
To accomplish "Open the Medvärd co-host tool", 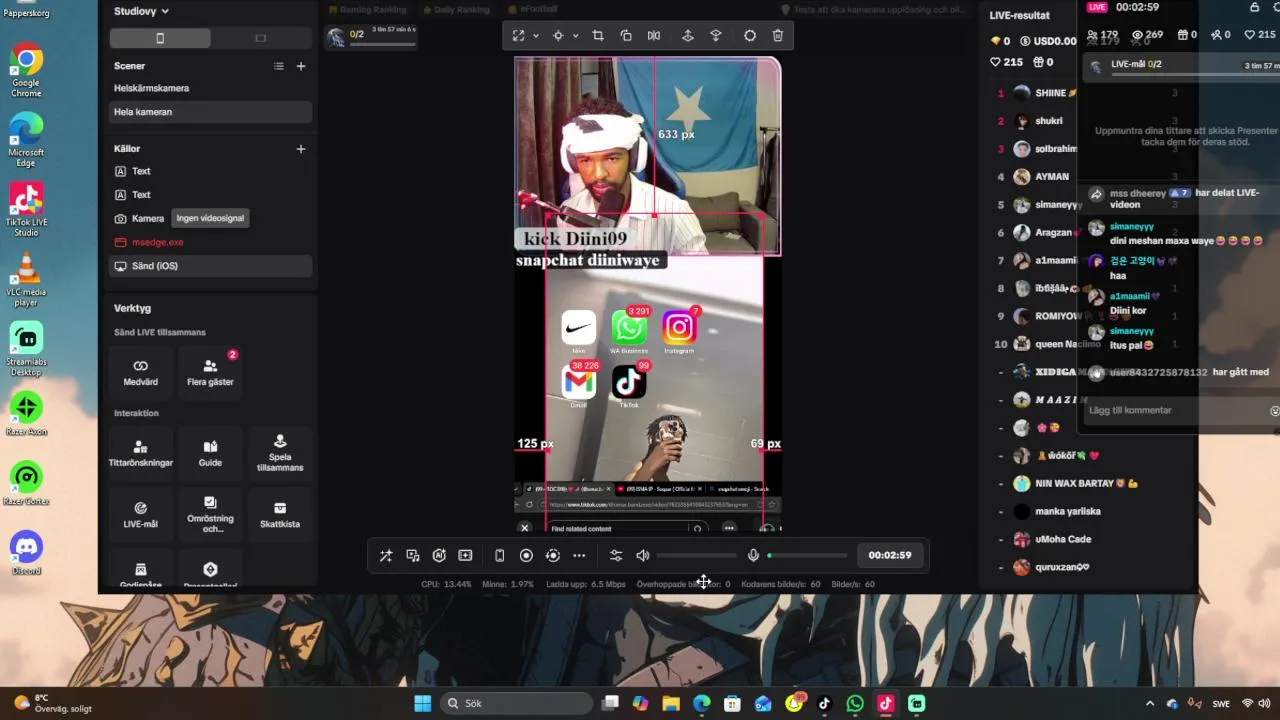I will tap(141, 372).
